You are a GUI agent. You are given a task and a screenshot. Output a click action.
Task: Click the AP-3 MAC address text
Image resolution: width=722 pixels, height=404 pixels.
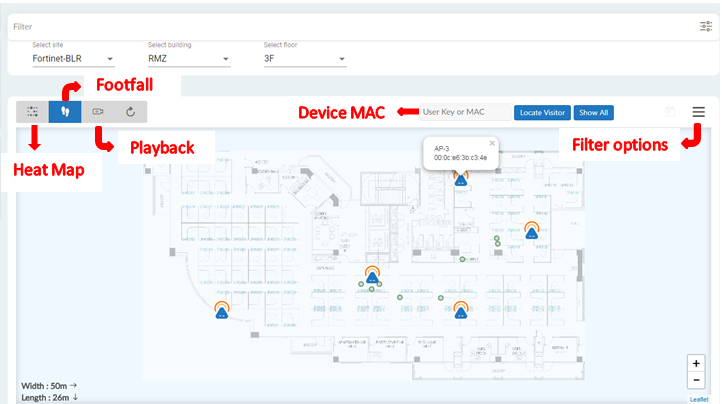tap(460, 158)
